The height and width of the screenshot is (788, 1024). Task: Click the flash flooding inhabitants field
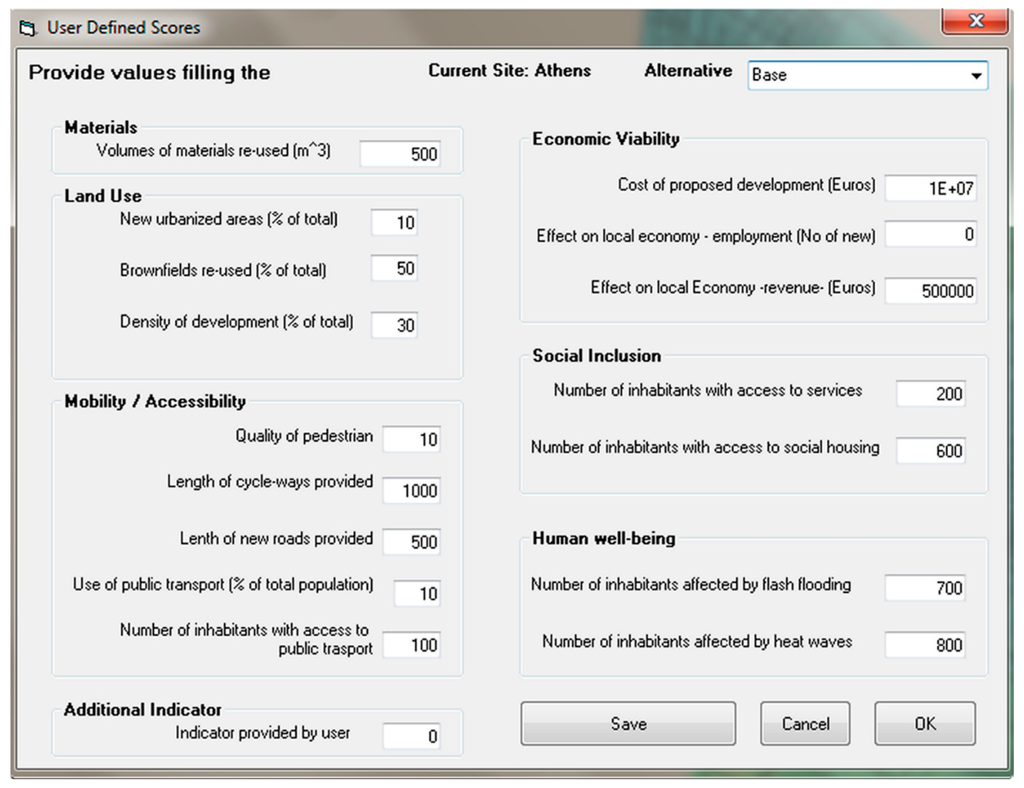click(x=925, y=588)
